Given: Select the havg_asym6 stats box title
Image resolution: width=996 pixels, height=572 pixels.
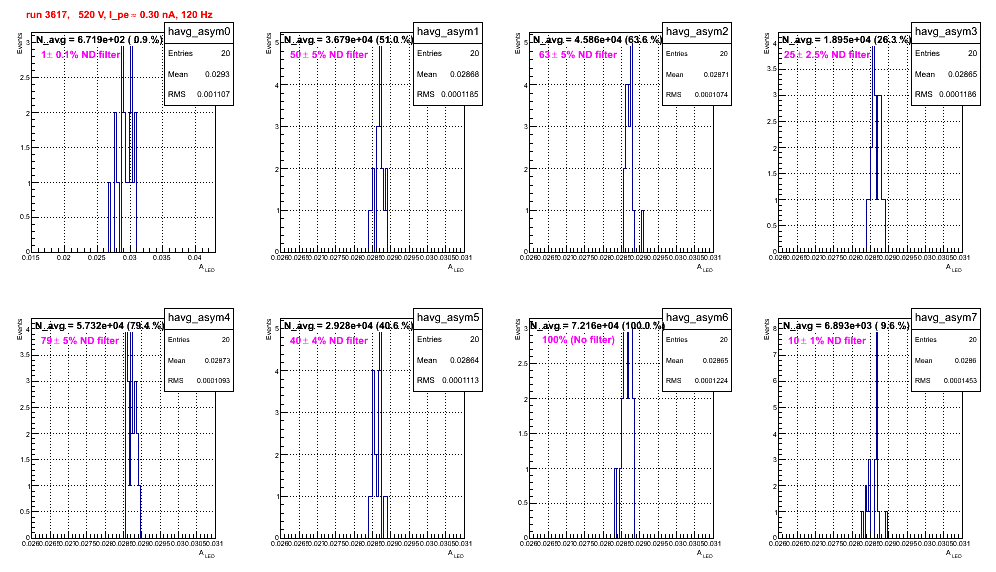Looking at the screenshot, I should pos(697,317).
